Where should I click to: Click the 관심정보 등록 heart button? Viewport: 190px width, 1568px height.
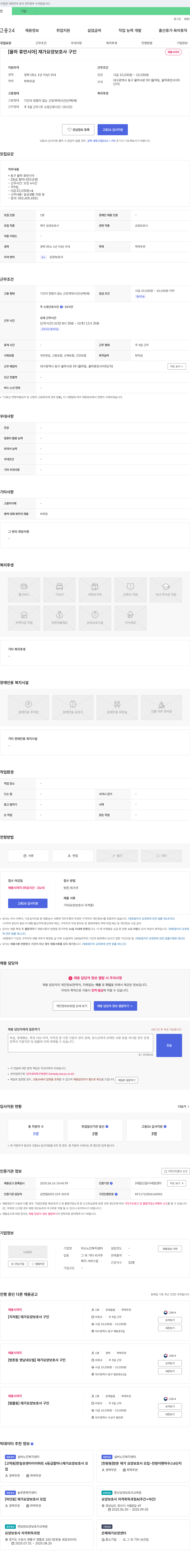(x=78, y=130)
